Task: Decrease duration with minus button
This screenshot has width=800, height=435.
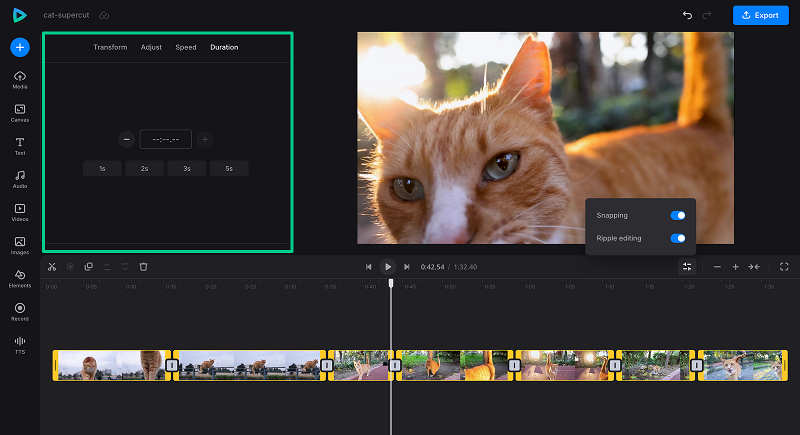Action: tap(127, 139)
